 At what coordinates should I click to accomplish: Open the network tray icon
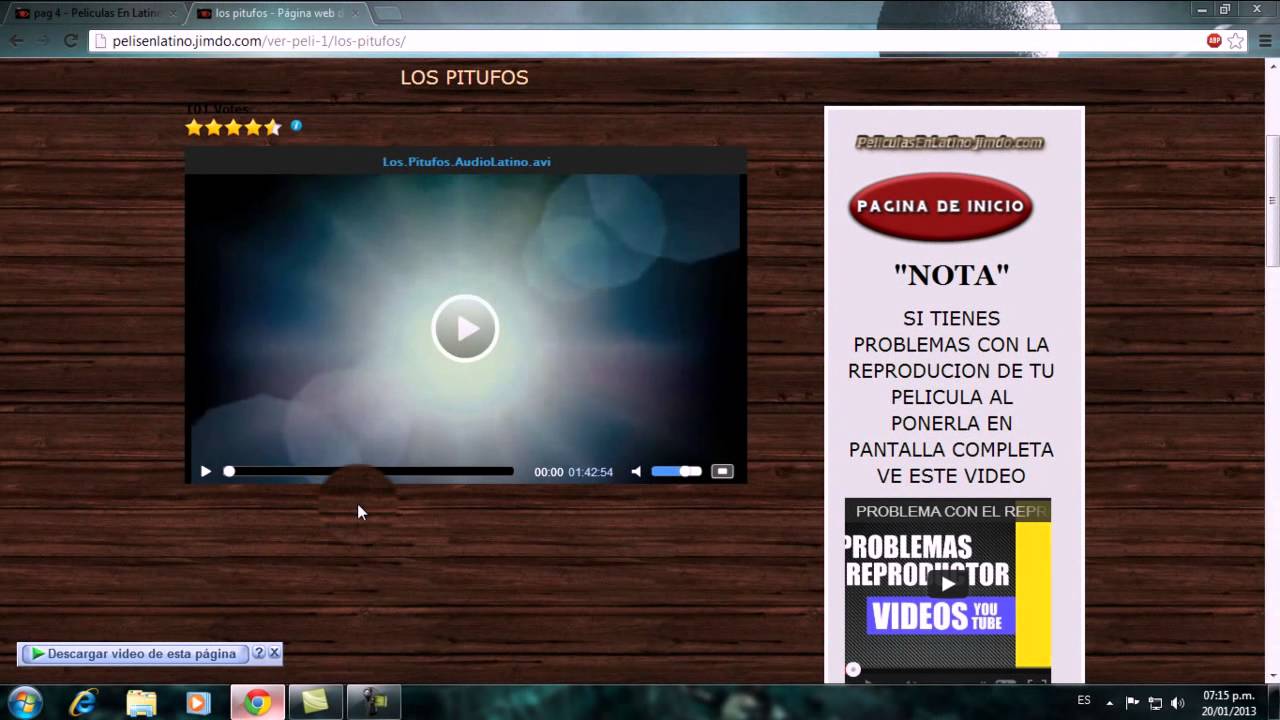coord(1155,702)
